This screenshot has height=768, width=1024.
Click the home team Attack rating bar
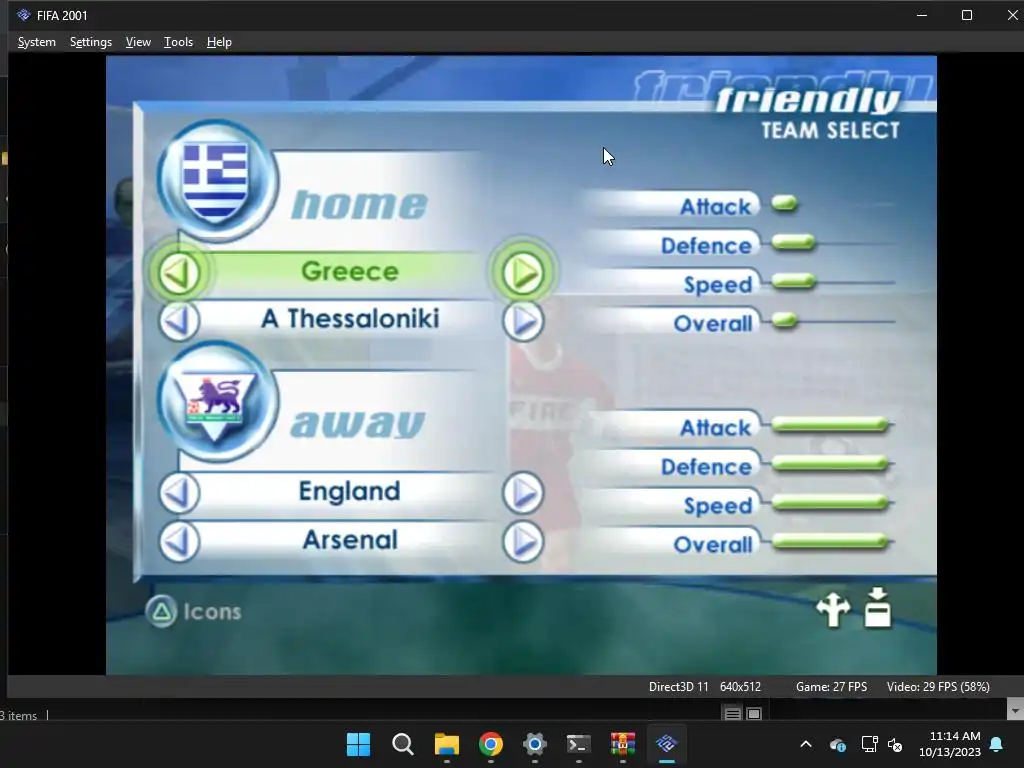(784, 204)
